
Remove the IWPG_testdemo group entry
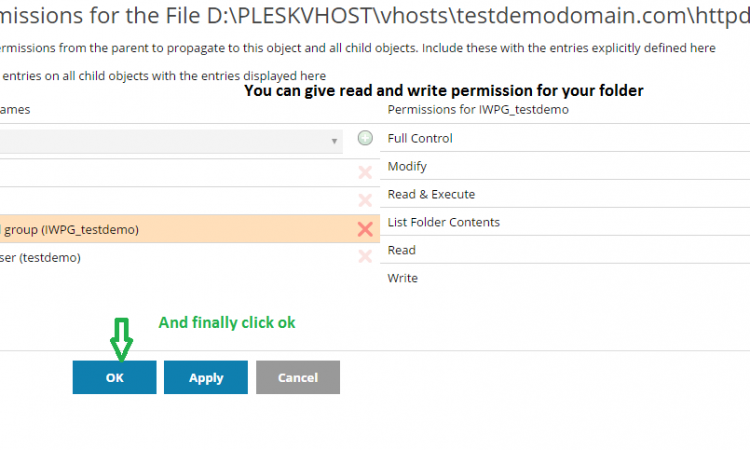coord(365,229)
